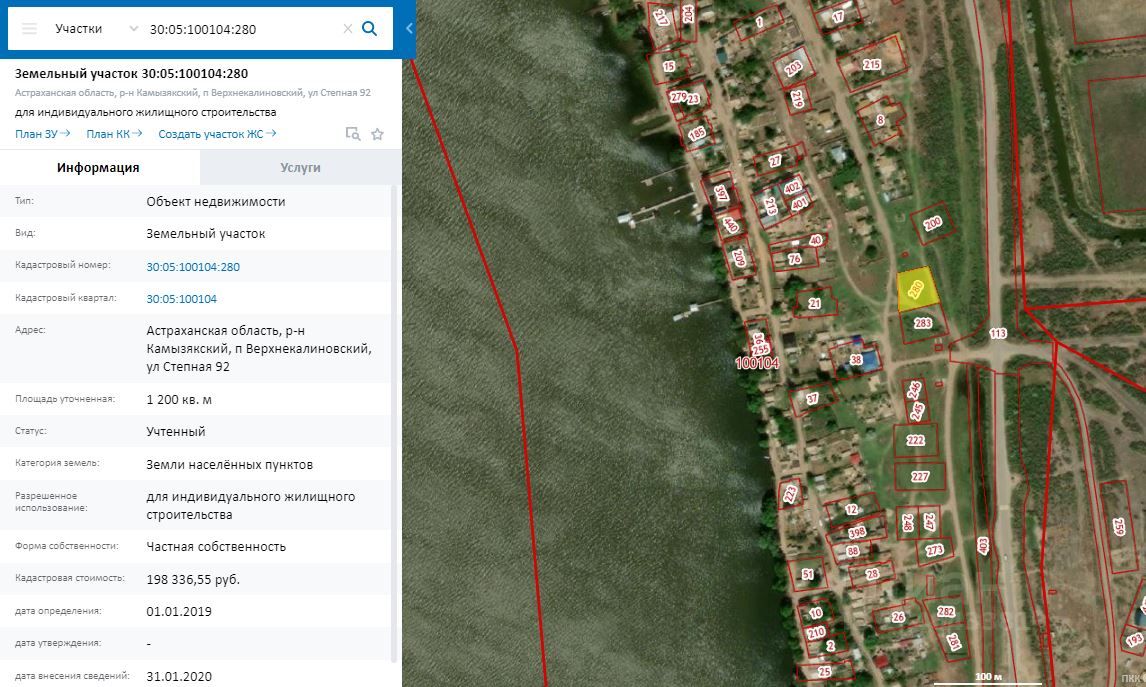Screen dimensions: 1146x687
Task: Click the Вид value Земельный участок
Action: tap(206, 234)
